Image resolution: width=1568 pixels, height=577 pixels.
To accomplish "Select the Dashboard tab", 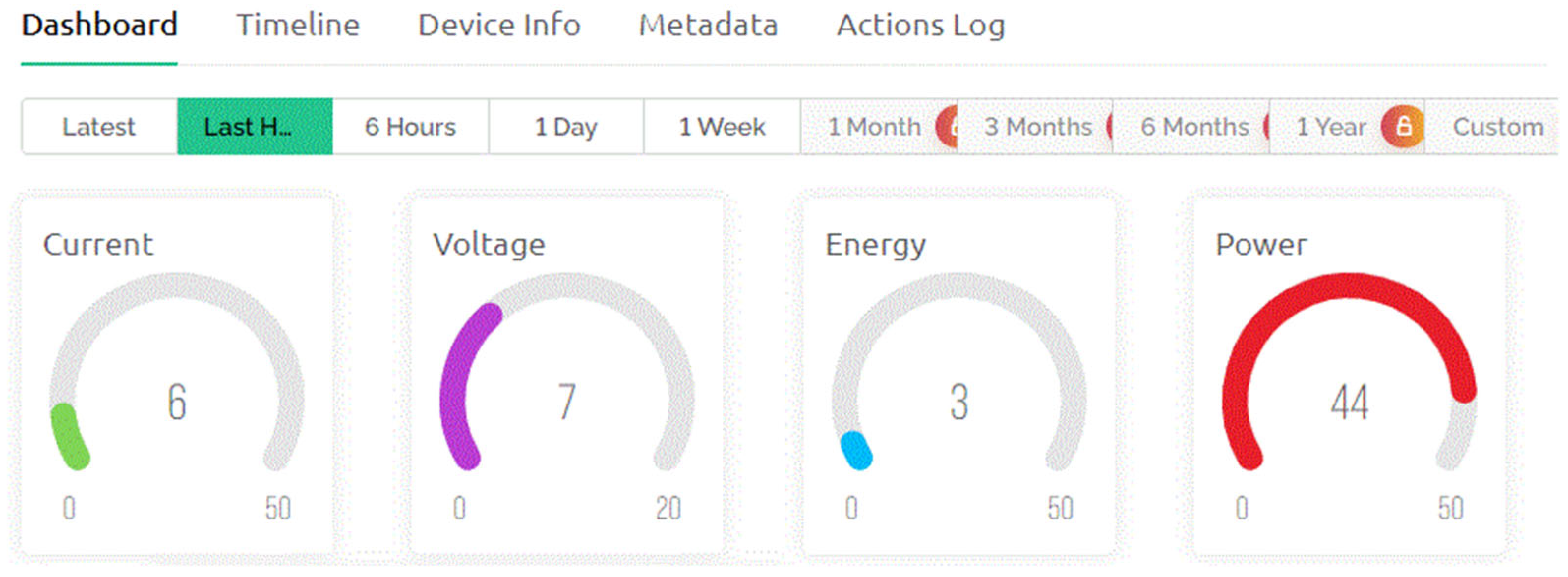I will [x=99, y=26].
